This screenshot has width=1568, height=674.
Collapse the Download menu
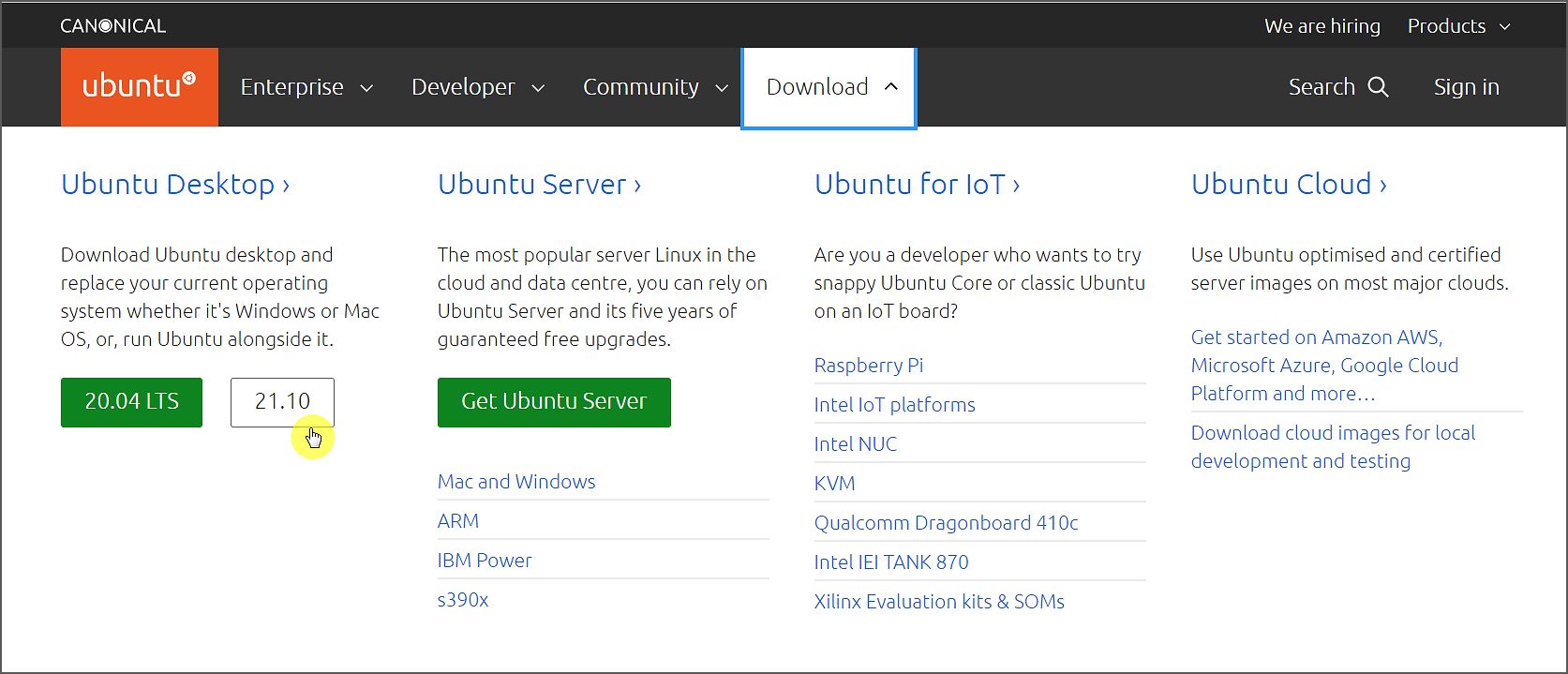coord(829,87)
